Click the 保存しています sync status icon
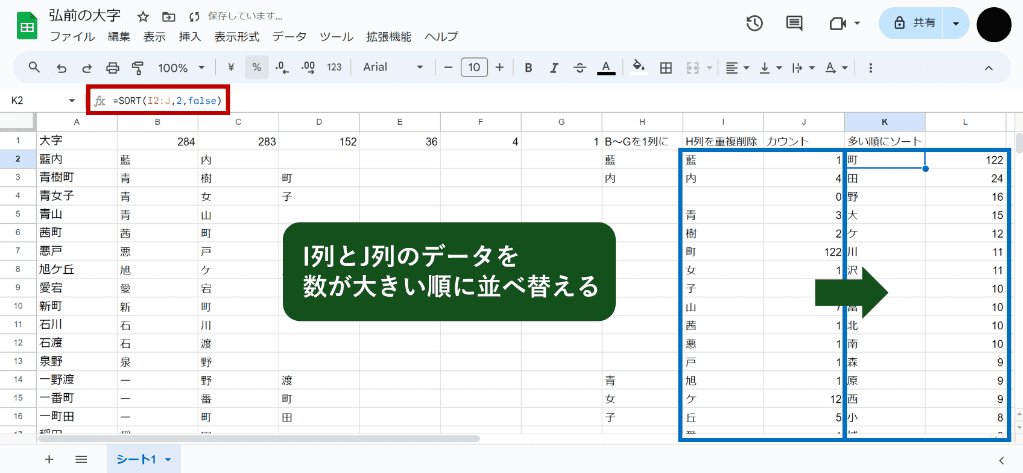 pos(193,17)
